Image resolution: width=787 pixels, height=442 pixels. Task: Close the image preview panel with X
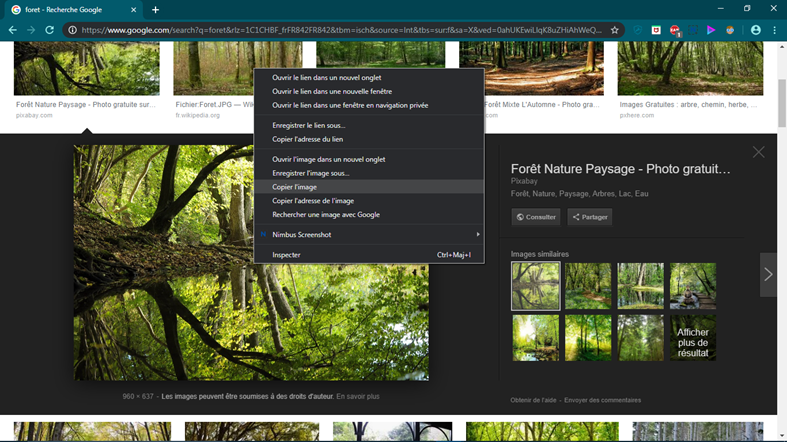[758, 152]
